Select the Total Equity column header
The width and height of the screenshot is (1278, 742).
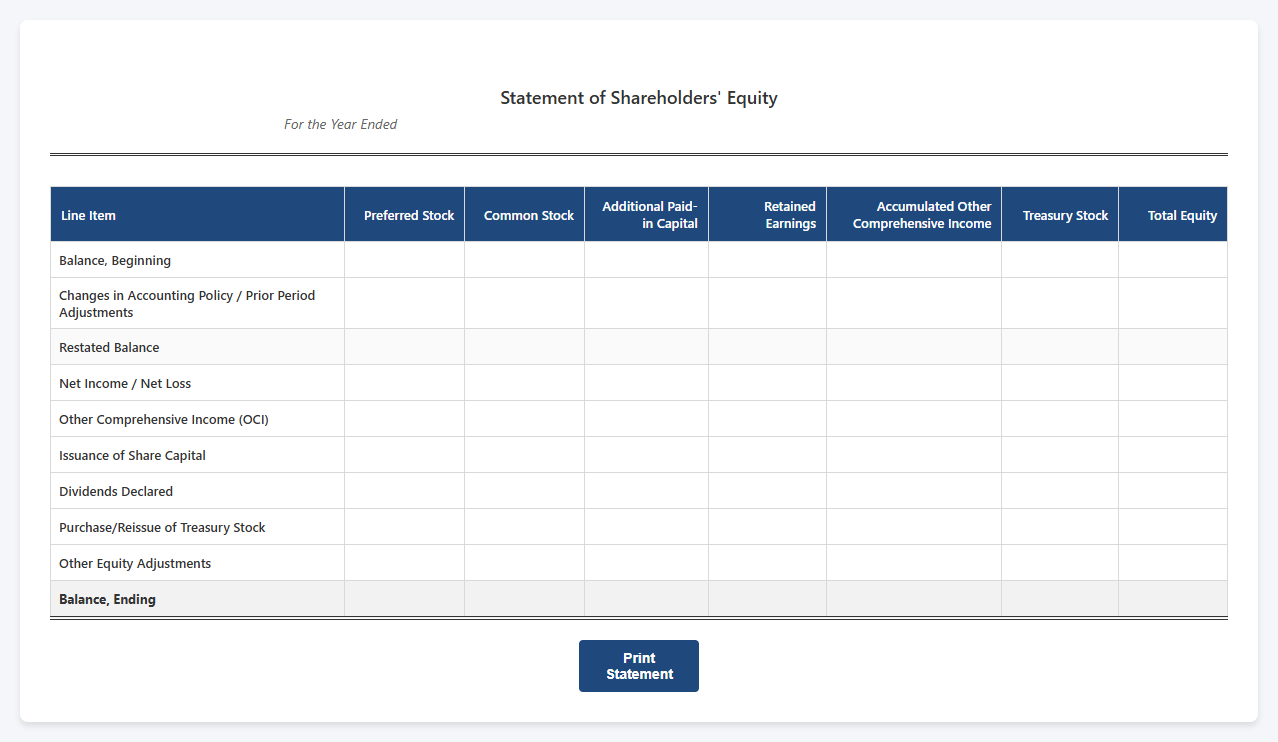(x=1173, y=215)
